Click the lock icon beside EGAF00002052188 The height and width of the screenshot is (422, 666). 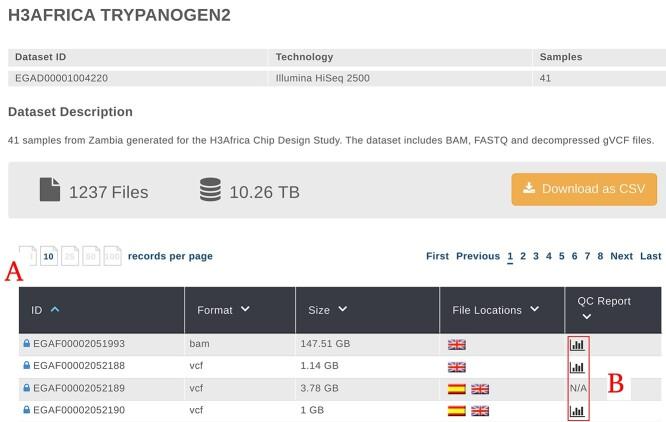[x=27, y=367]
